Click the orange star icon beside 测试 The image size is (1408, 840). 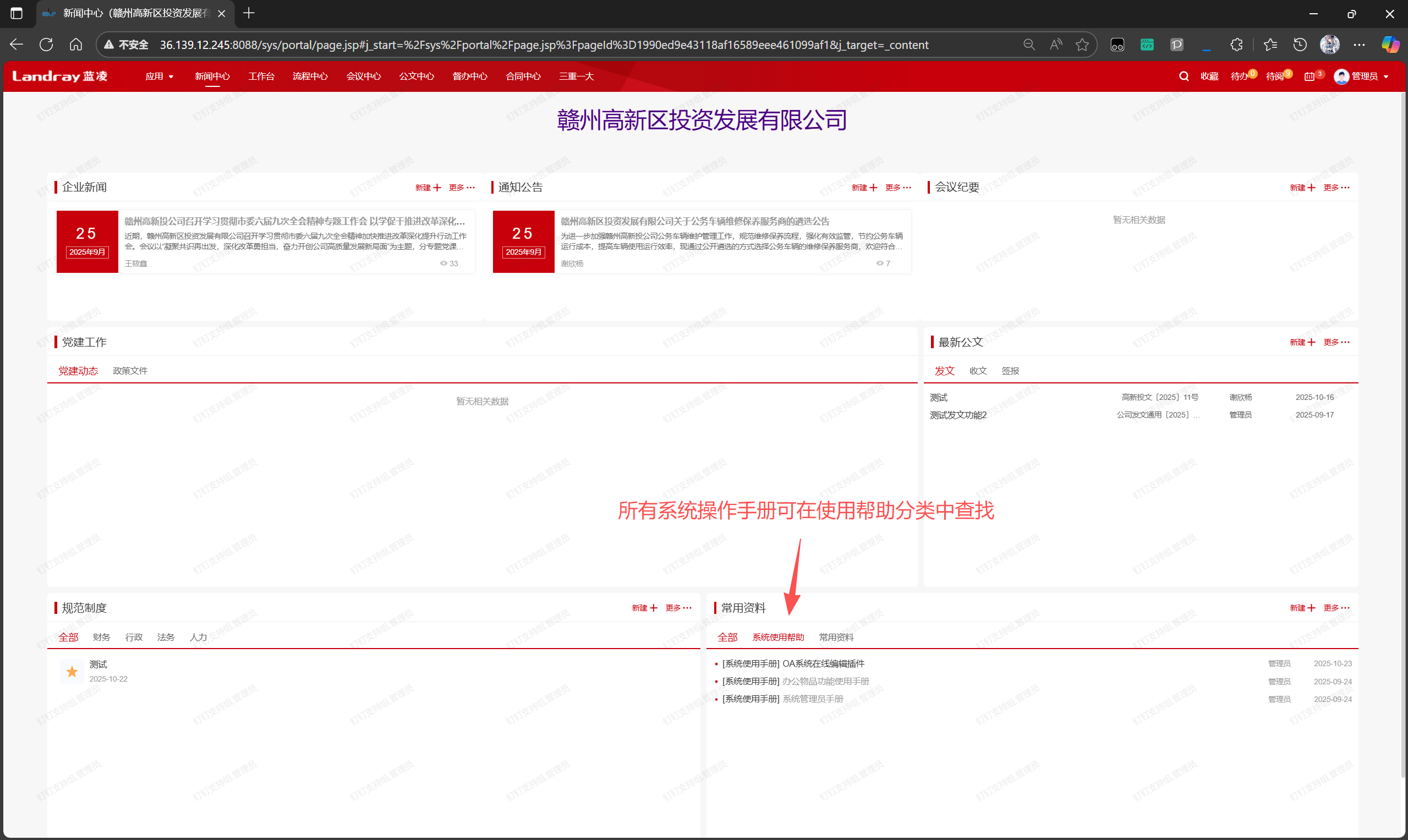point(72,671)
